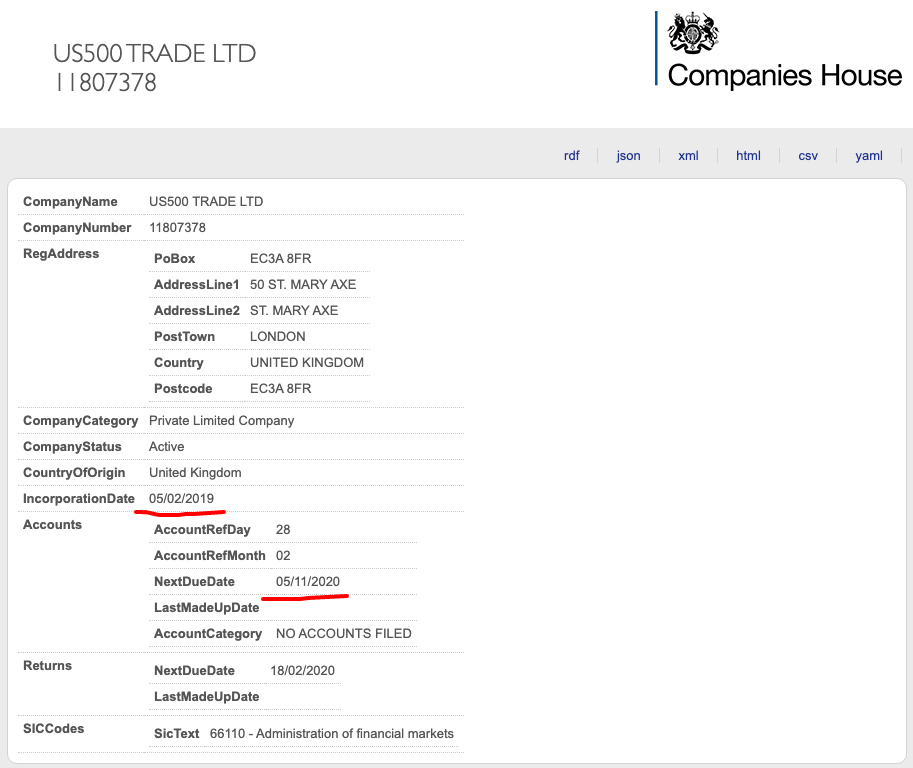
Task: Open the json format link
Action: 628,155
